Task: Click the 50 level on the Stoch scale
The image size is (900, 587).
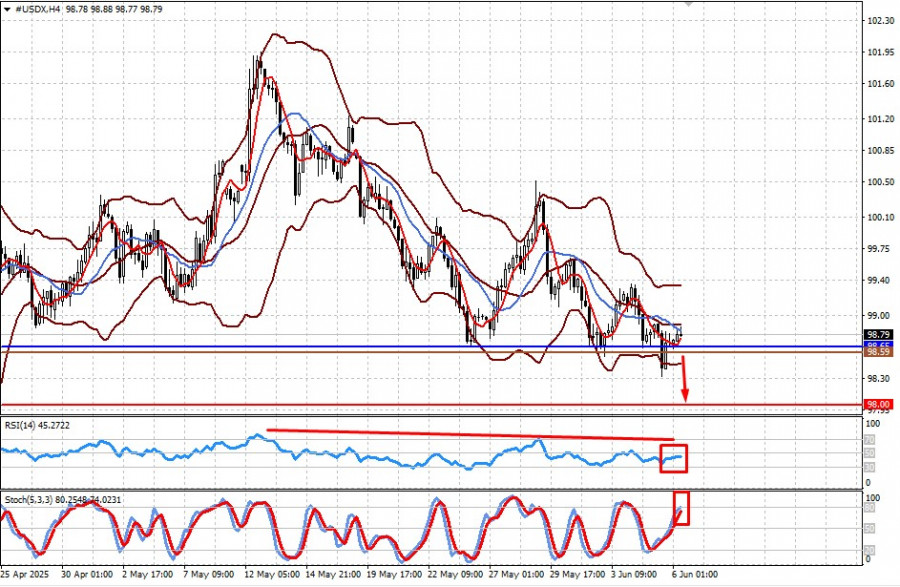Action: click(870, 528)
